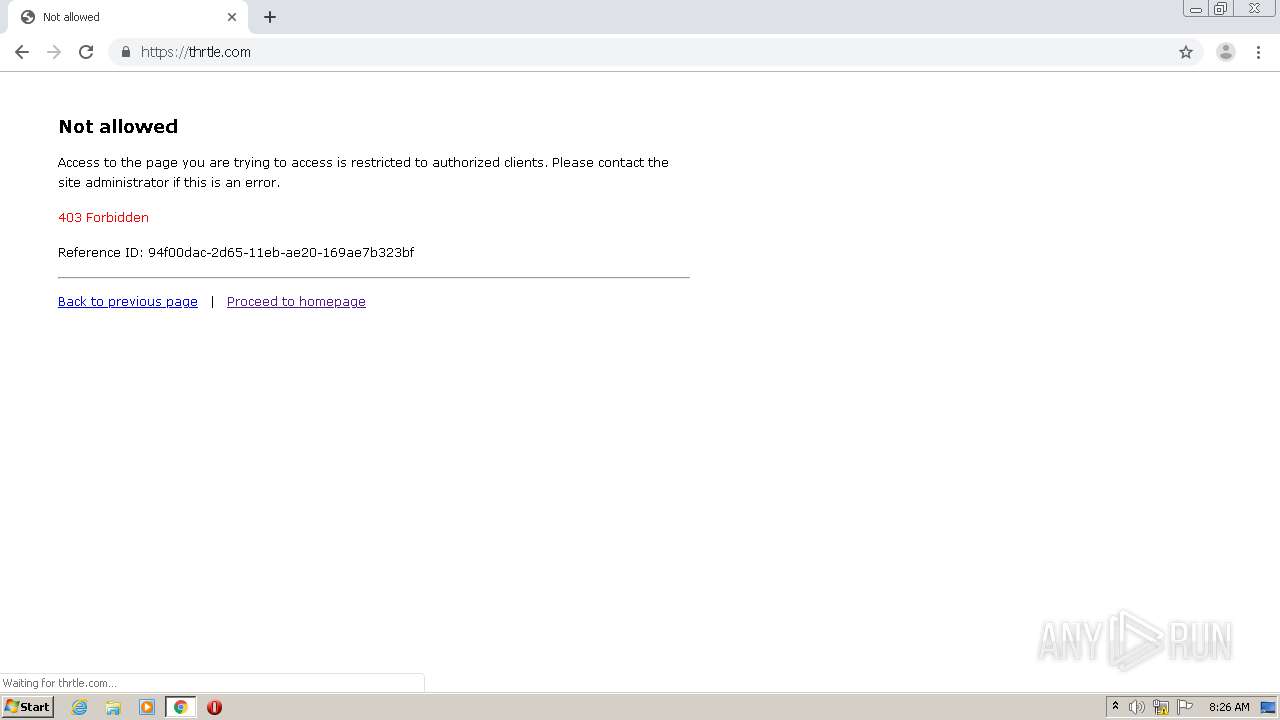Go back using the browser back arrow
Image resolution: width=1280 pixels, height=720 pixels.
[22, 52]
